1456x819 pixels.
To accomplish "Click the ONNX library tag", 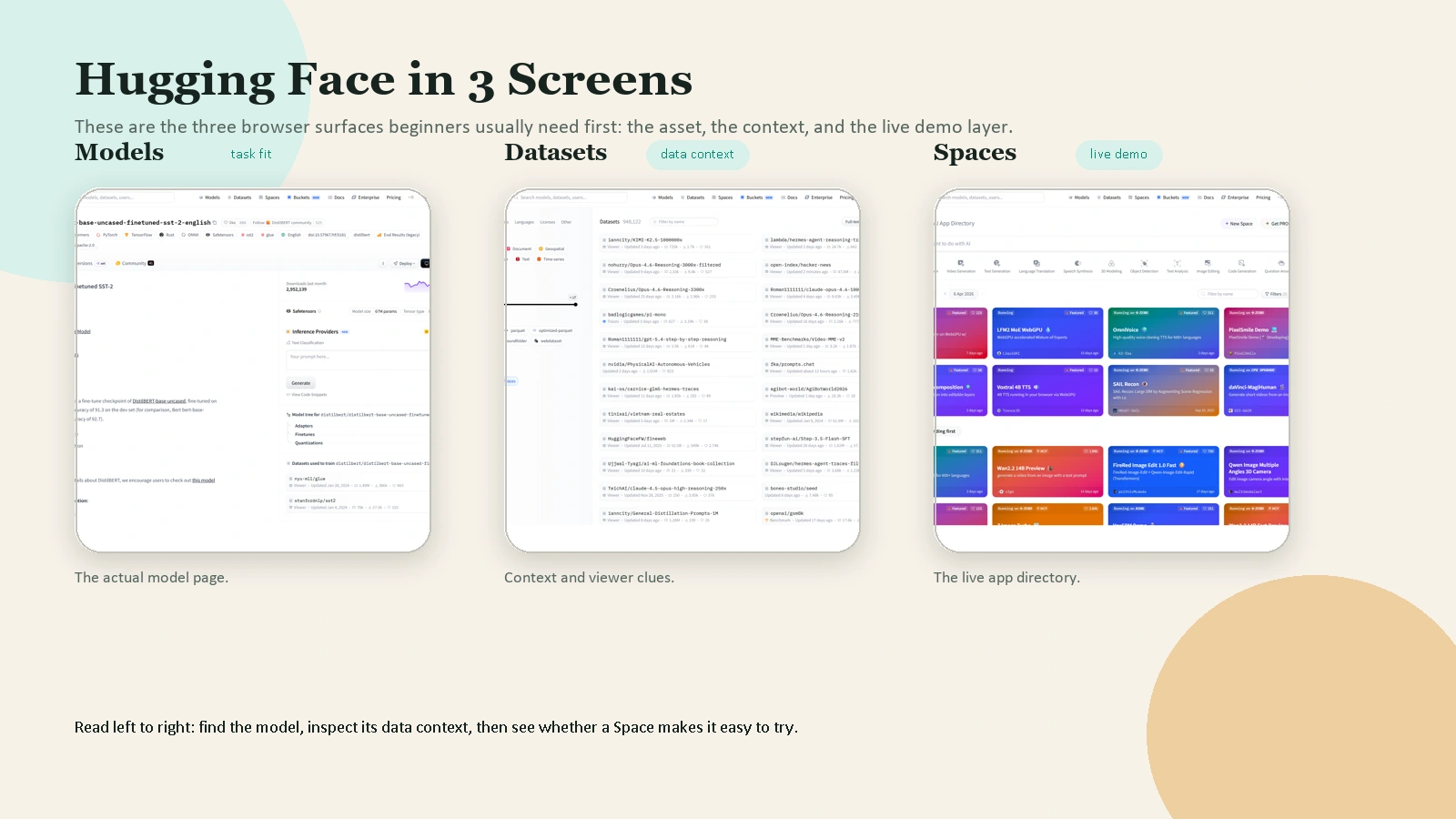I will [x=190, y=235].
